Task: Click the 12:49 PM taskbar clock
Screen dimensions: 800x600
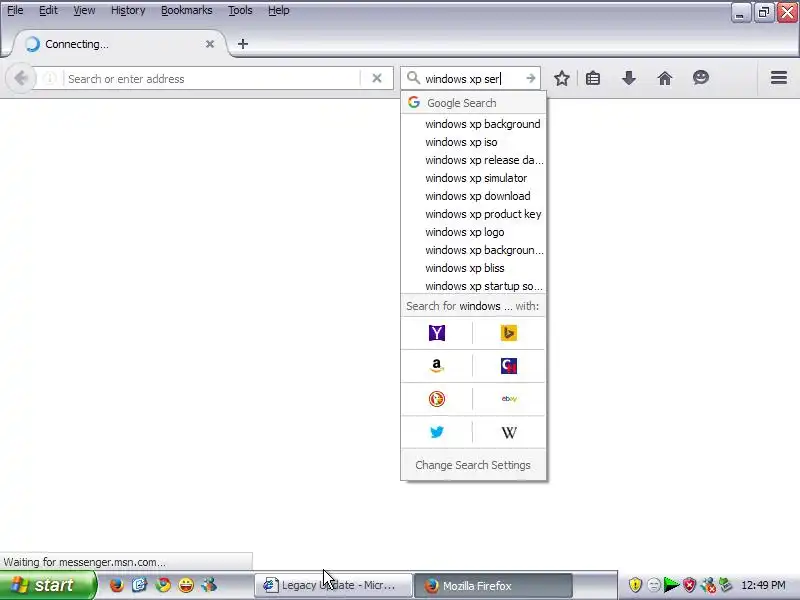Action: coord(763,585)
